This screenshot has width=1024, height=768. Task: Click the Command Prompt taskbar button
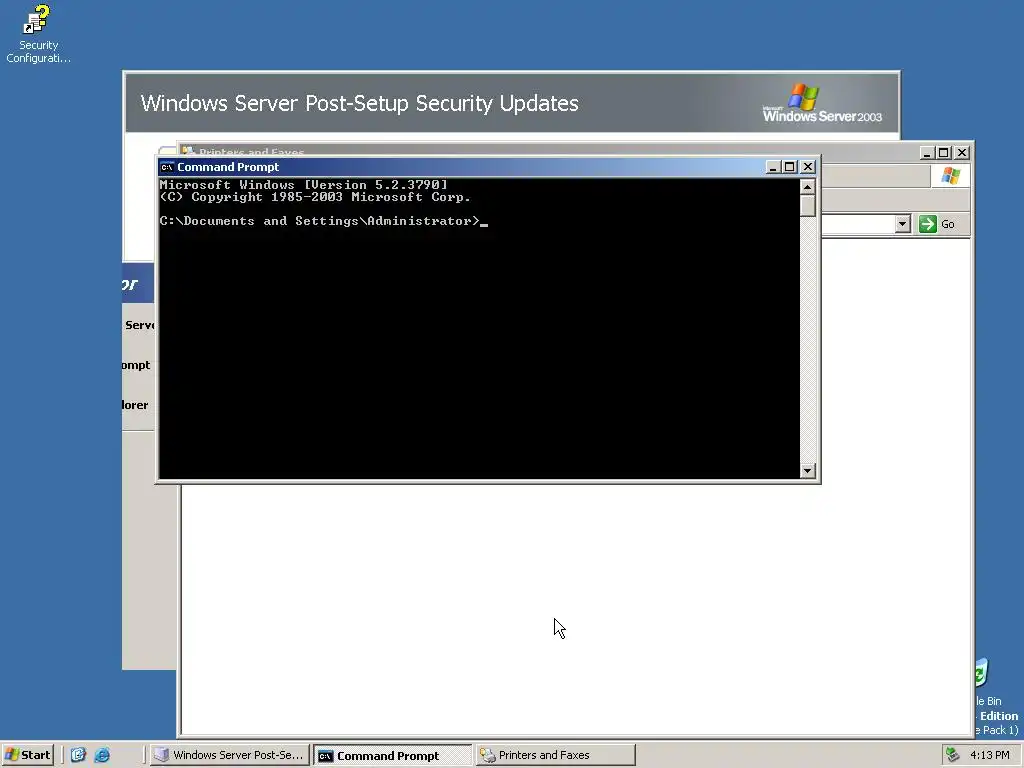[392, 755]
